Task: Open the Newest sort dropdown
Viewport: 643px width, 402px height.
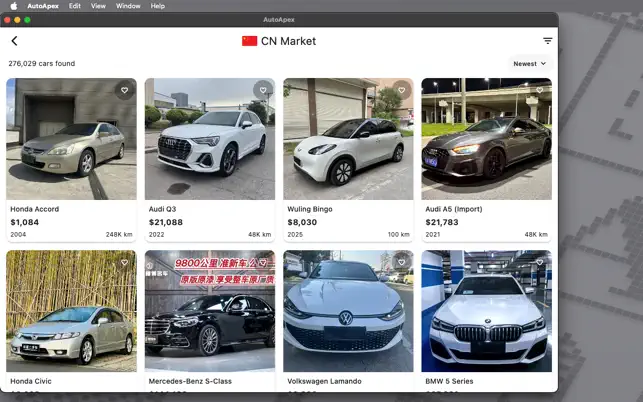Action: 529,64
